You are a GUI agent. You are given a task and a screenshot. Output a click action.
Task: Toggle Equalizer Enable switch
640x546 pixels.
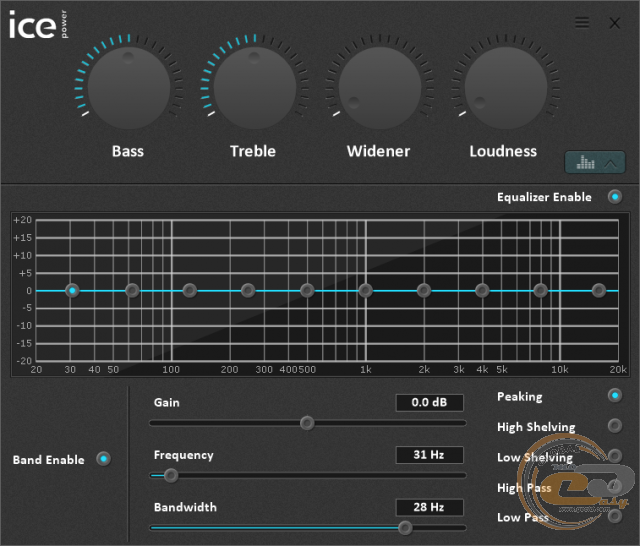coord(615,197)
